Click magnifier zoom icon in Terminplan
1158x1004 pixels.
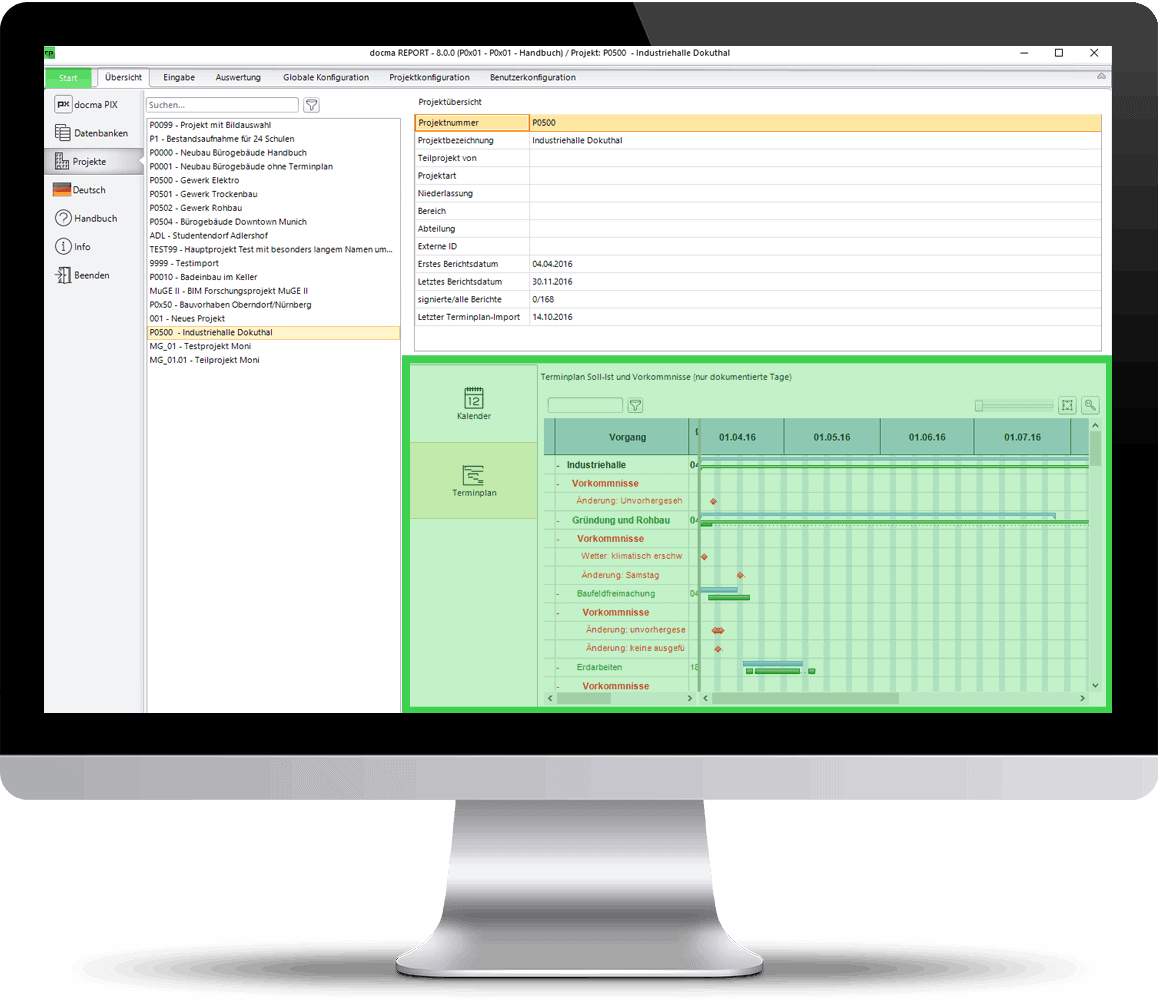coord(1090,405)
